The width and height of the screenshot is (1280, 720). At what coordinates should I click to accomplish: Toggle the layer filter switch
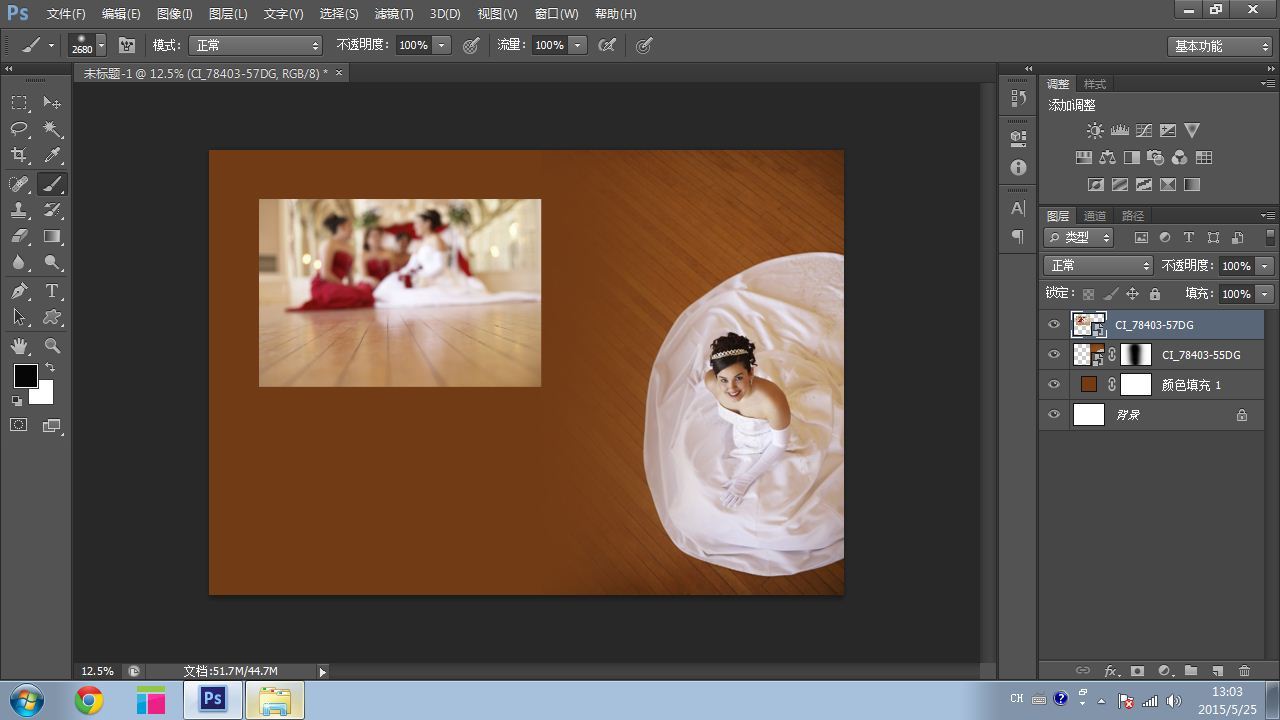(x=1271, y=237)
